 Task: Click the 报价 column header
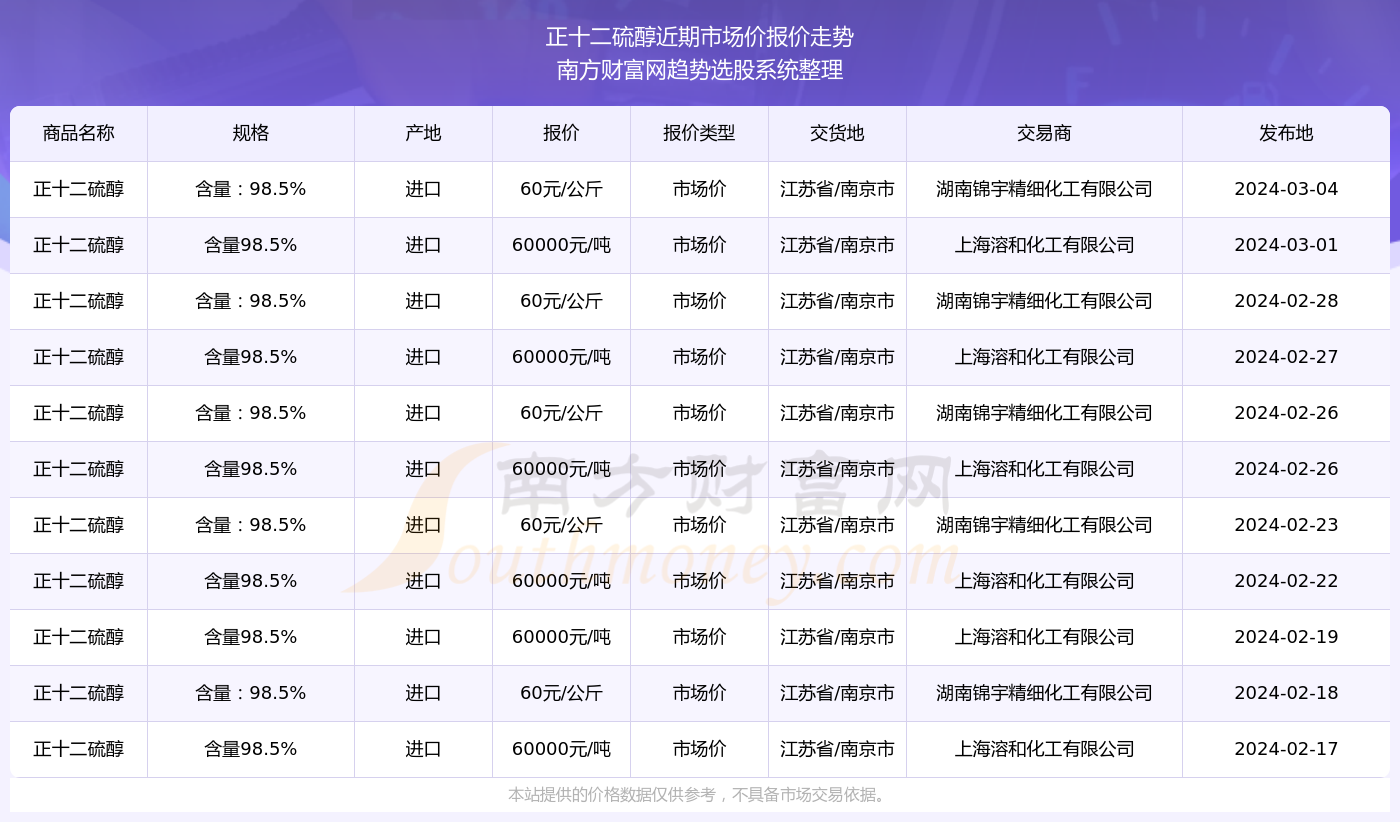coord(561,133)
